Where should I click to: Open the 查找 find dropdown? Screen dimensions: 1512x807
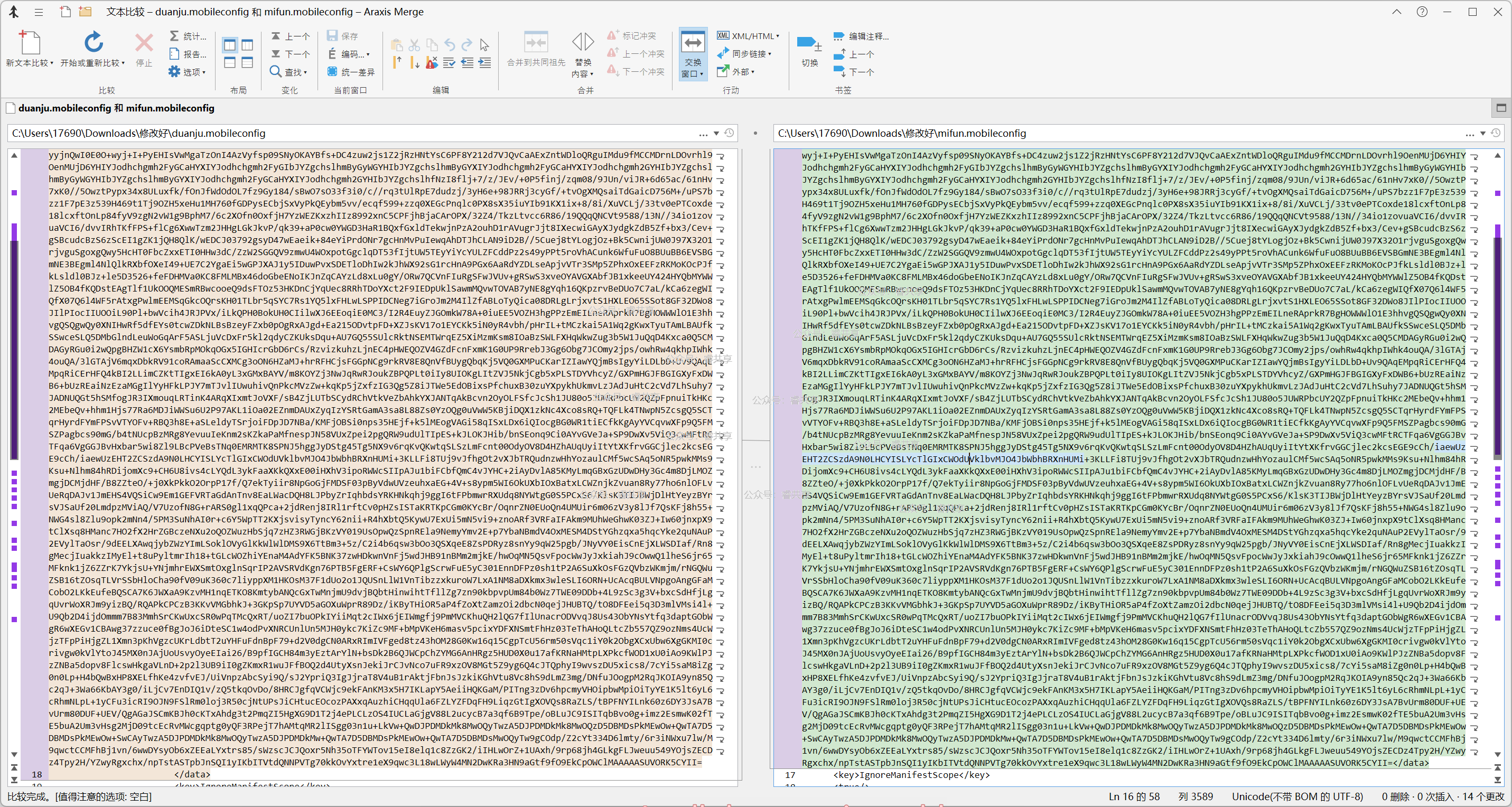pos(289,72)
